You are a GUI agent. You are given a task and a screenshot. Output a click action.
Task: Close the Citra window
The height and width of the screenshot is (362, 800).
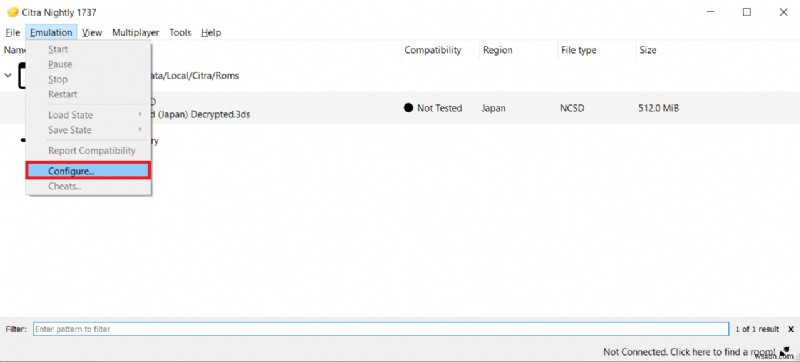pos(783,12)
